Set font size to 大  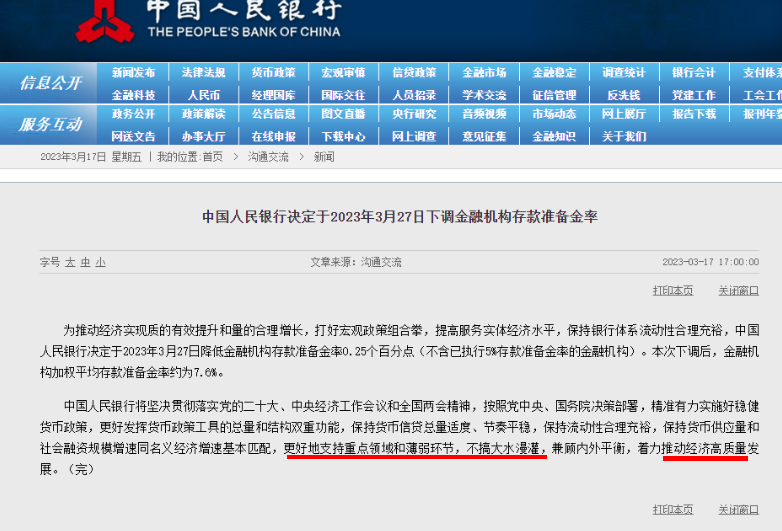pyautogui.click(x=70, y=262)
